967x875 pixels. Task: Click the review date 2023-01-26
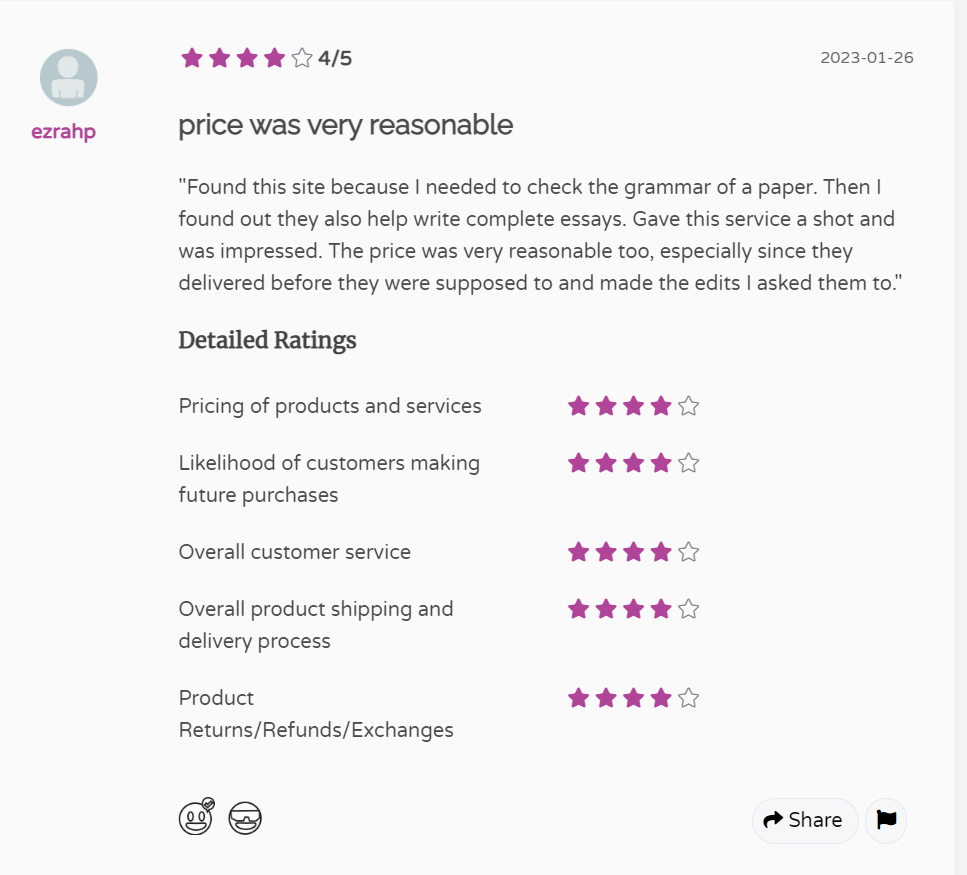[866, 58]
